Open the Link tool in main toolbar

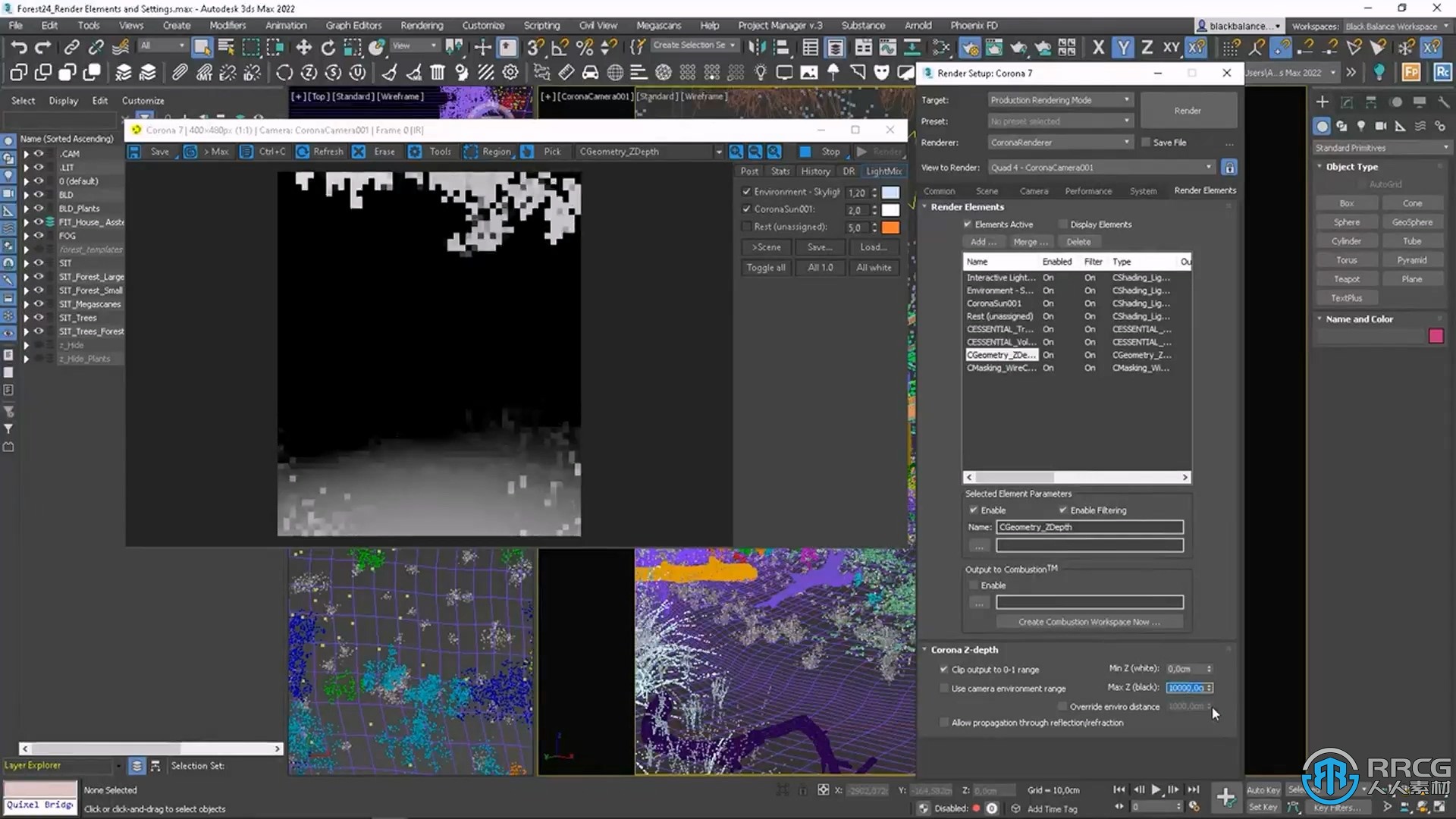(x=71, y=48)
